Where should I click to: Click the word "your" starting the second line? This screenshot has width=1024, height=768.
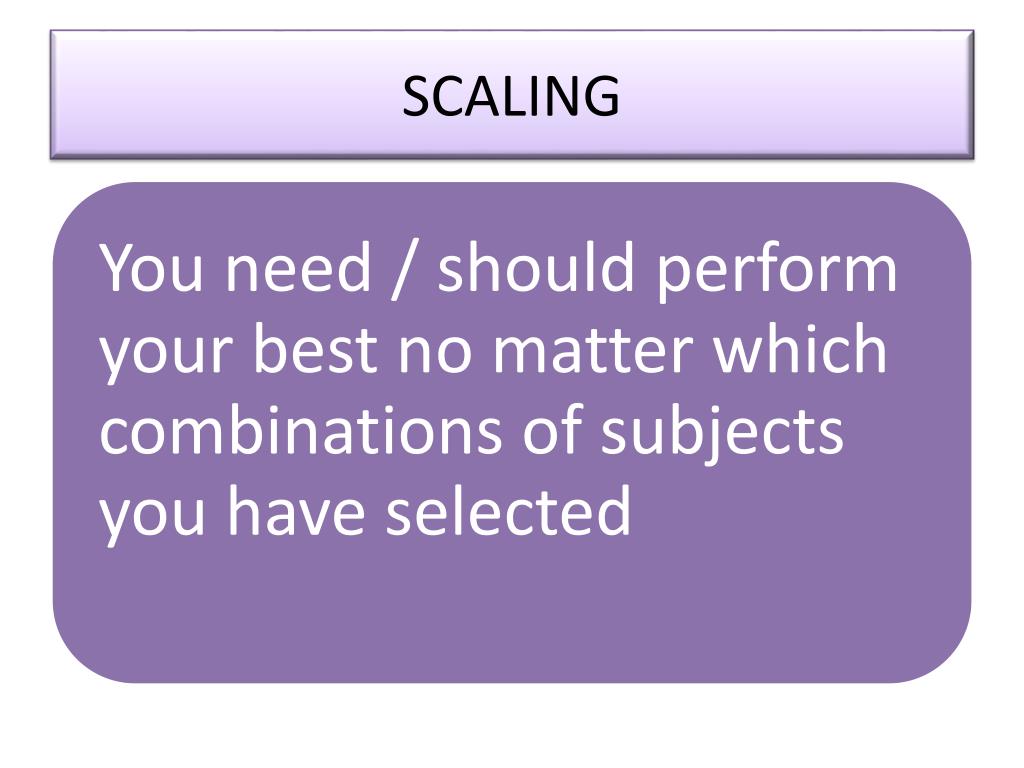165,355
